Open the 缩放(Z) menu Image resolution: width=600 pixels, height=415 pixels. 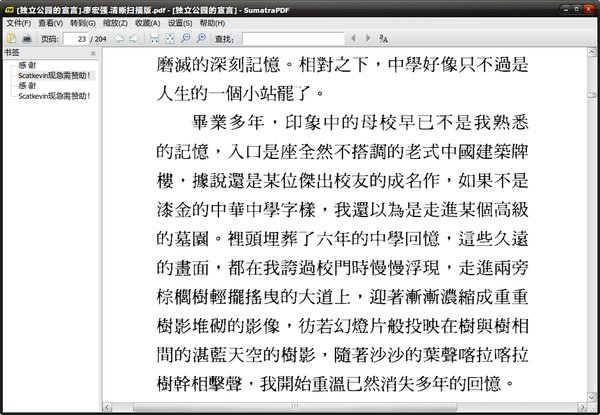115,23
